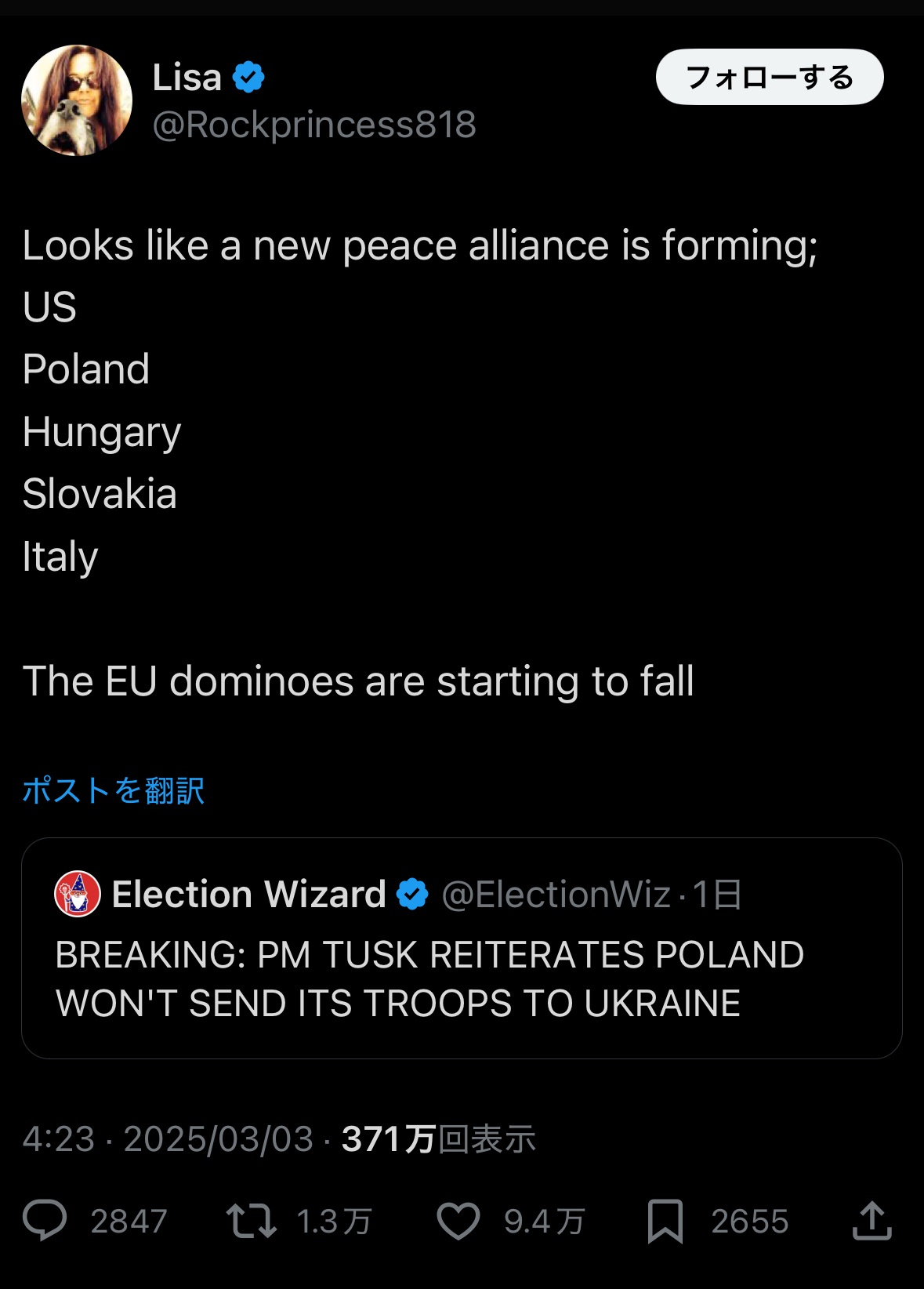Tap the repost arrows icon
This screenshot has width=924, height=1289.
click(x=251, y=1221)
